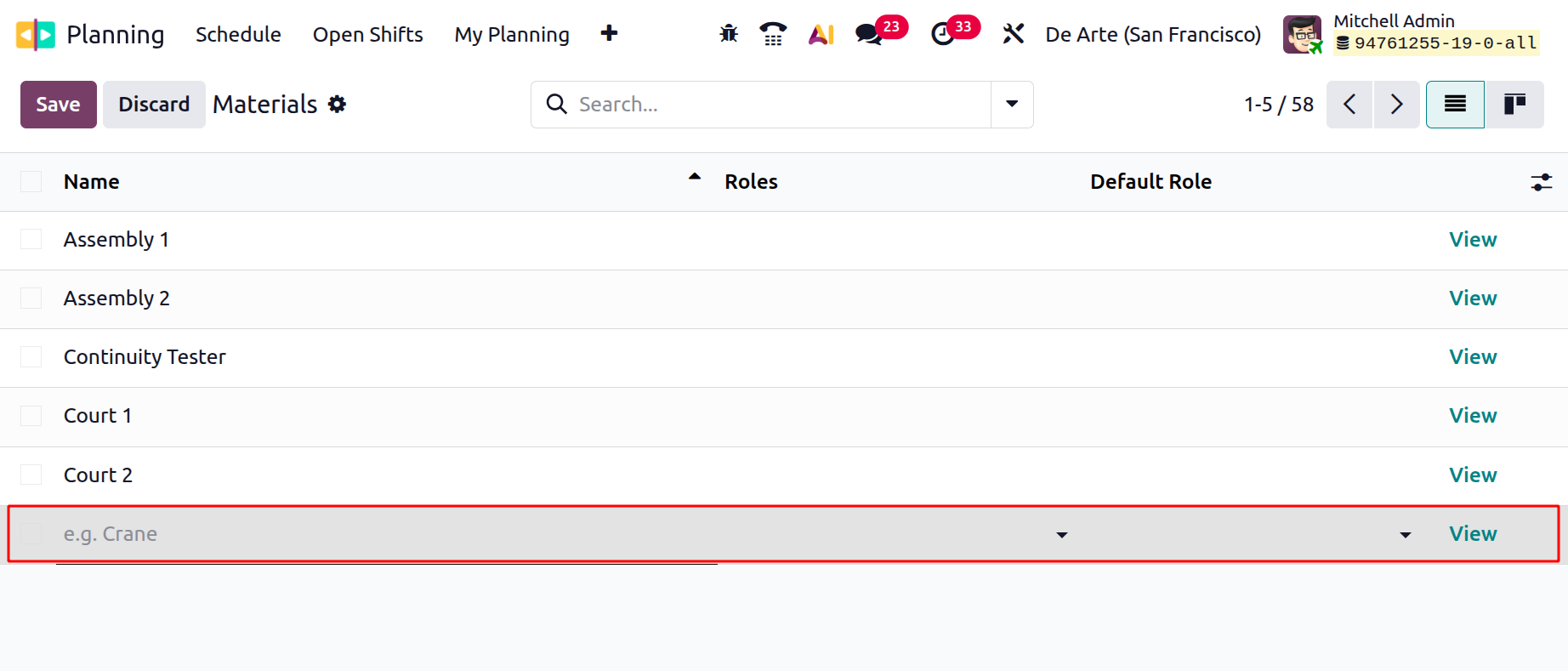Open the Odoo Planning app icon
The image size is (1568, 671).
coord(34,34)
